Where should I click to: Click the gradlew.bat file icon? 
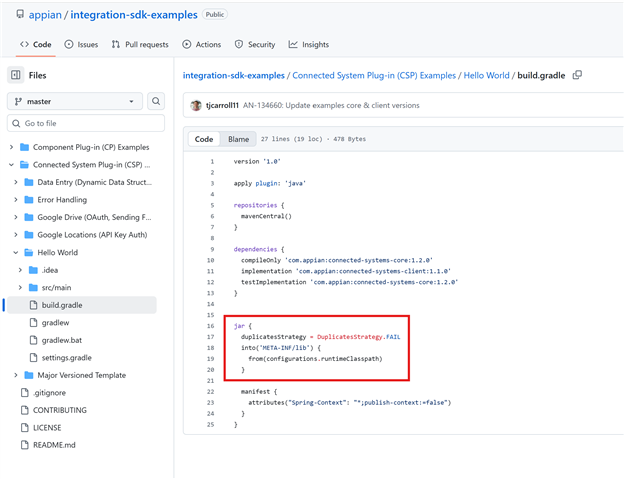click(33, 340)
